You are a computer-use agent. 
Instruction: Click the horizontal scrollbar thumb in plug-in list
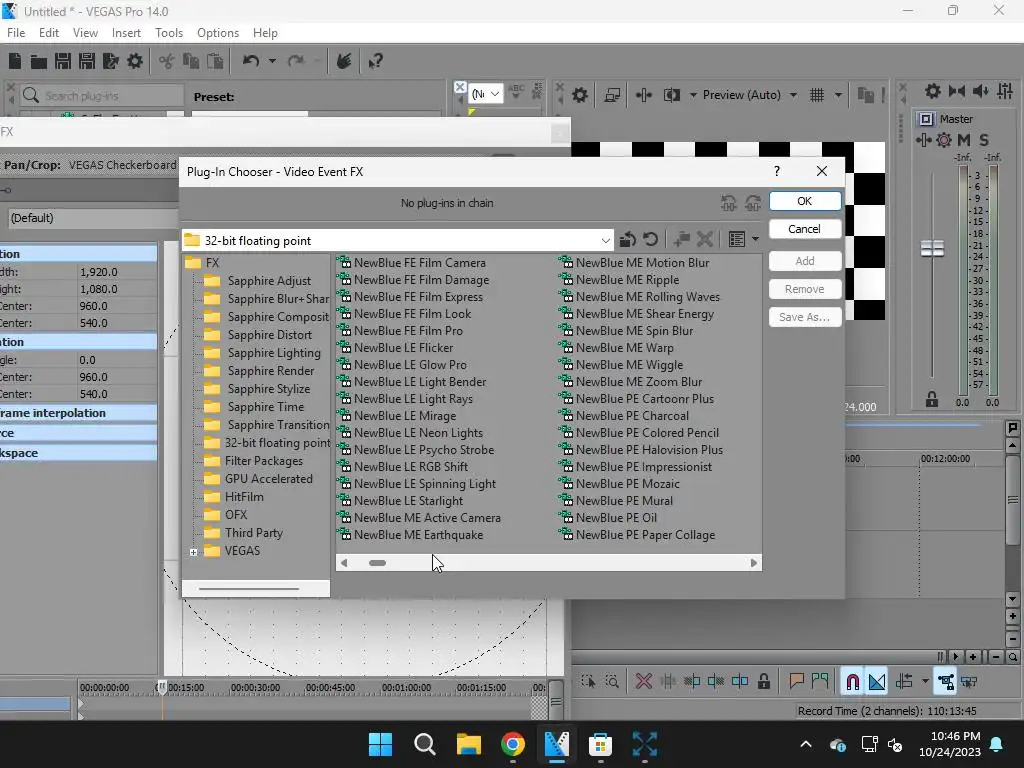pos(377,563)
